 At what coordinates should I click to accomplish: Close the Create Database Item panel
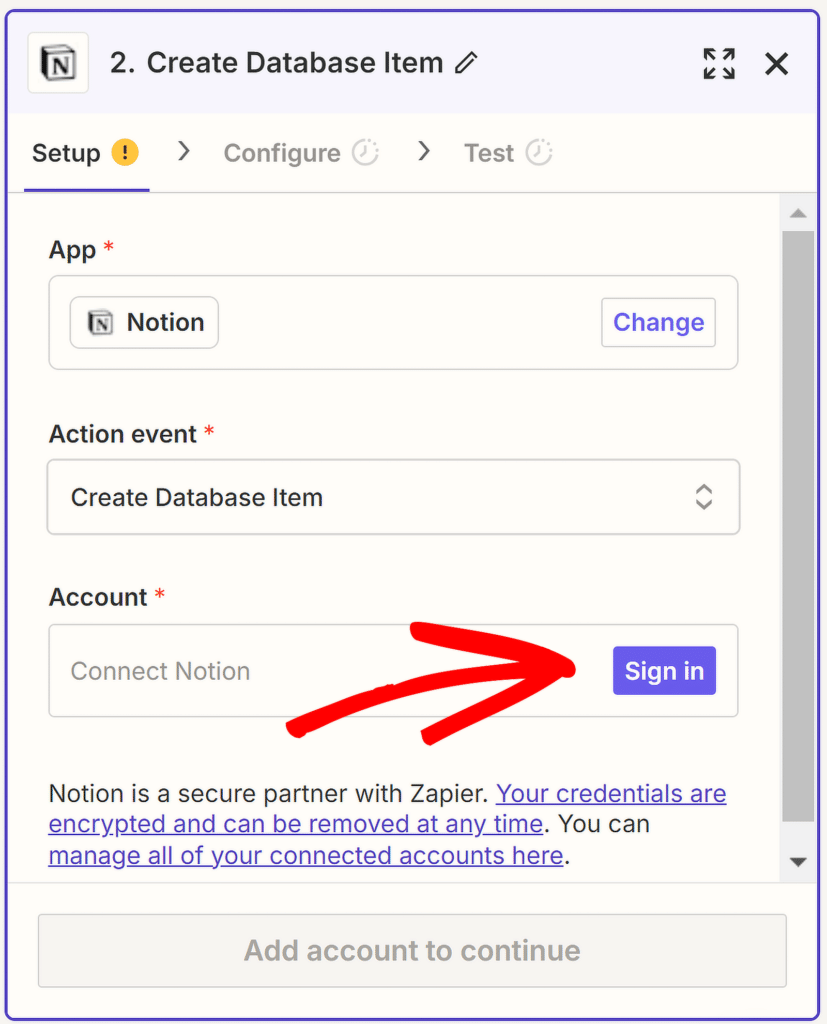click(x=776, y=64)
